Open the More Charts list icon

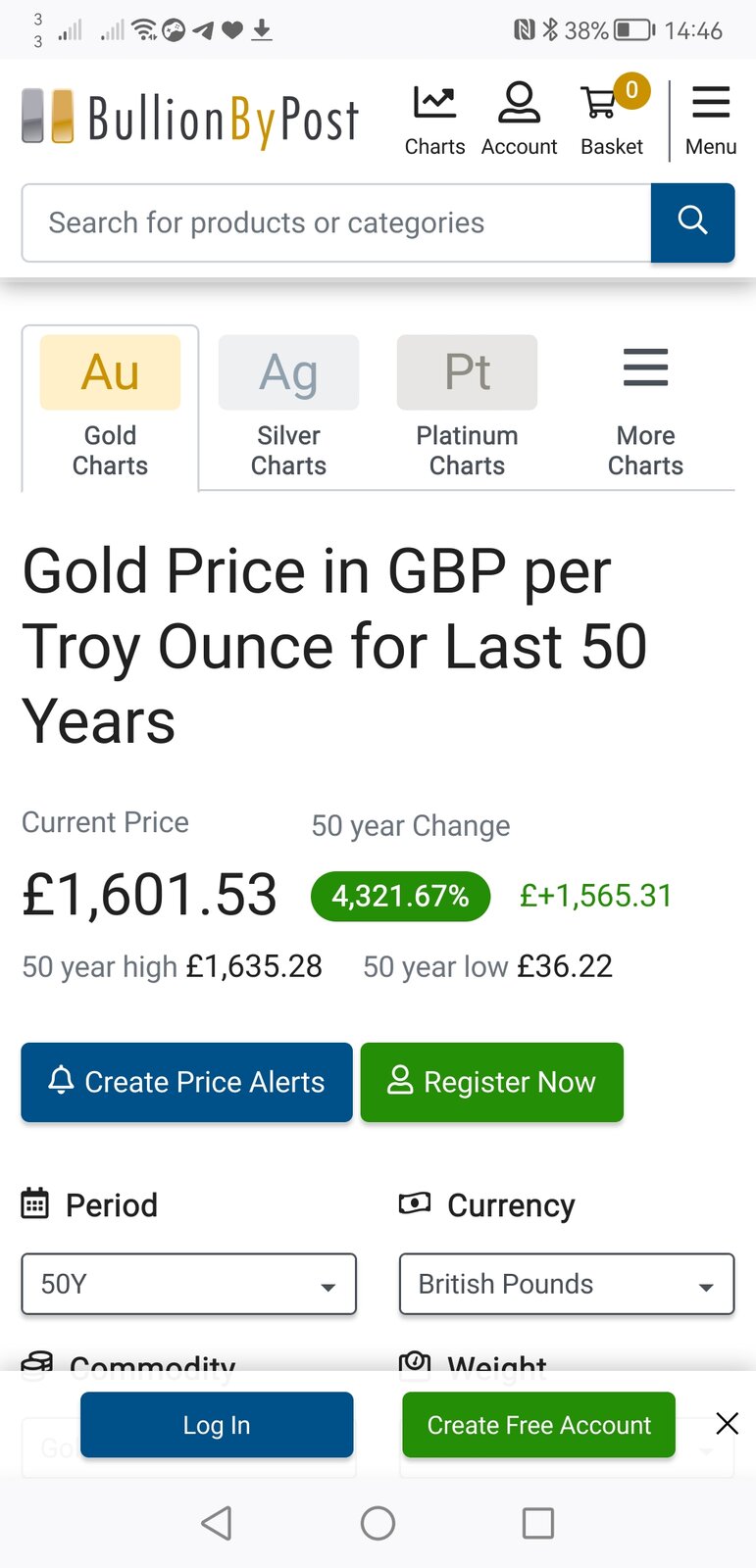pos(645,369)
